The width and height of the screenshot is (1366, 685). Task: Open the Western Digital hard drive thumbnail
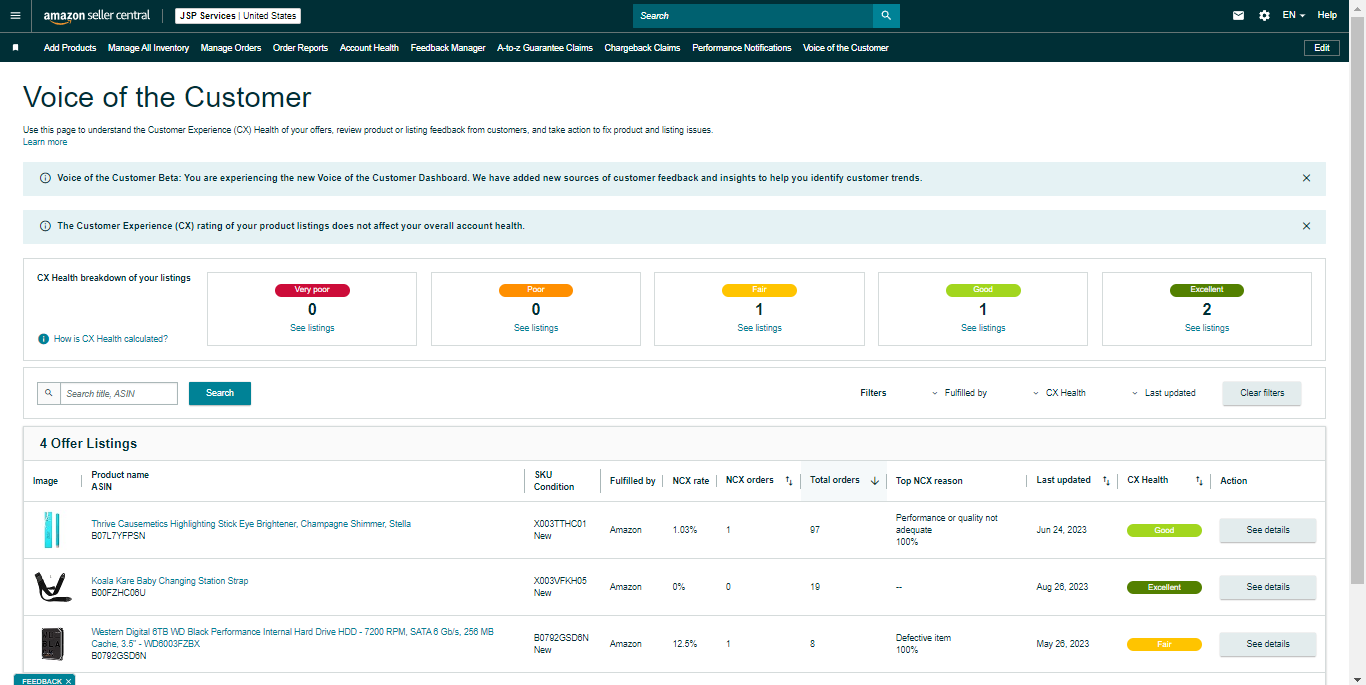tap(52, 644)
